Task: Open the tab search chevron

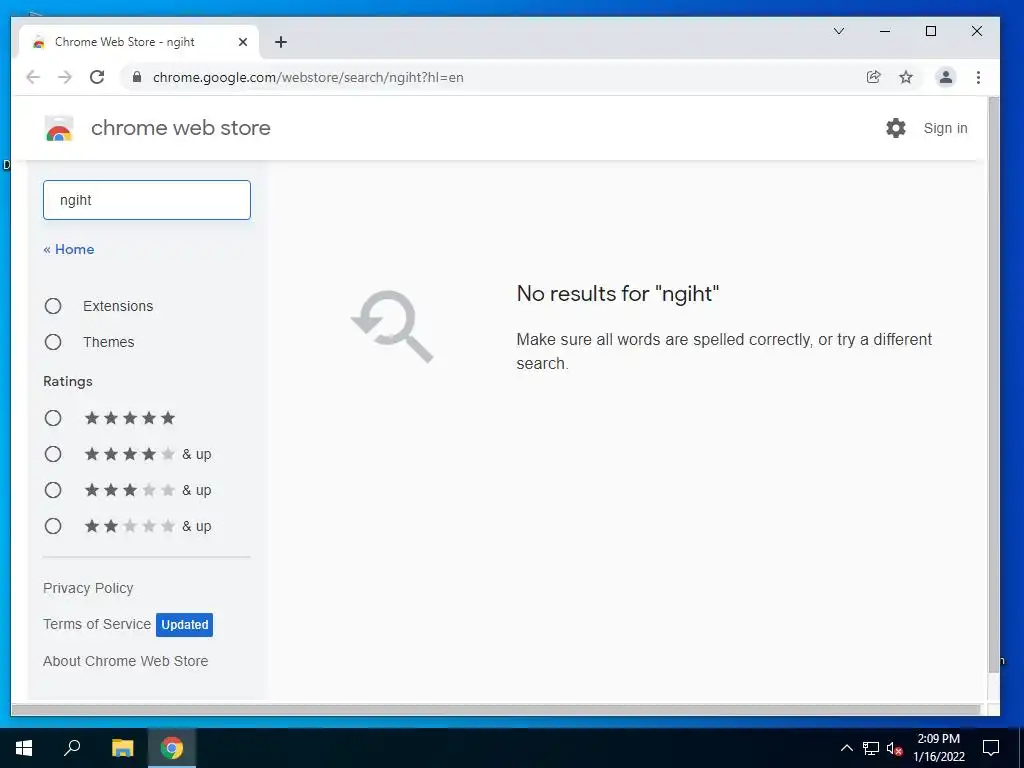Action: (x=839, y=31)
